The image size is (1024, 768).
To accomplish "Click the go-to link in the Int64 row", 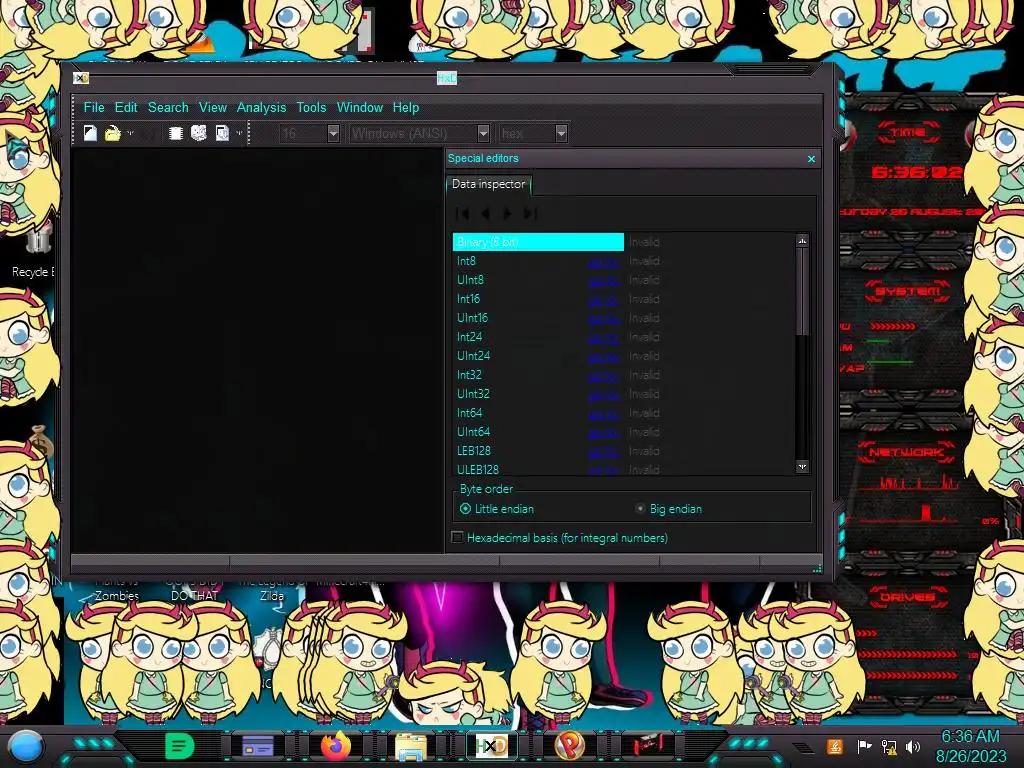I will 603,413.
